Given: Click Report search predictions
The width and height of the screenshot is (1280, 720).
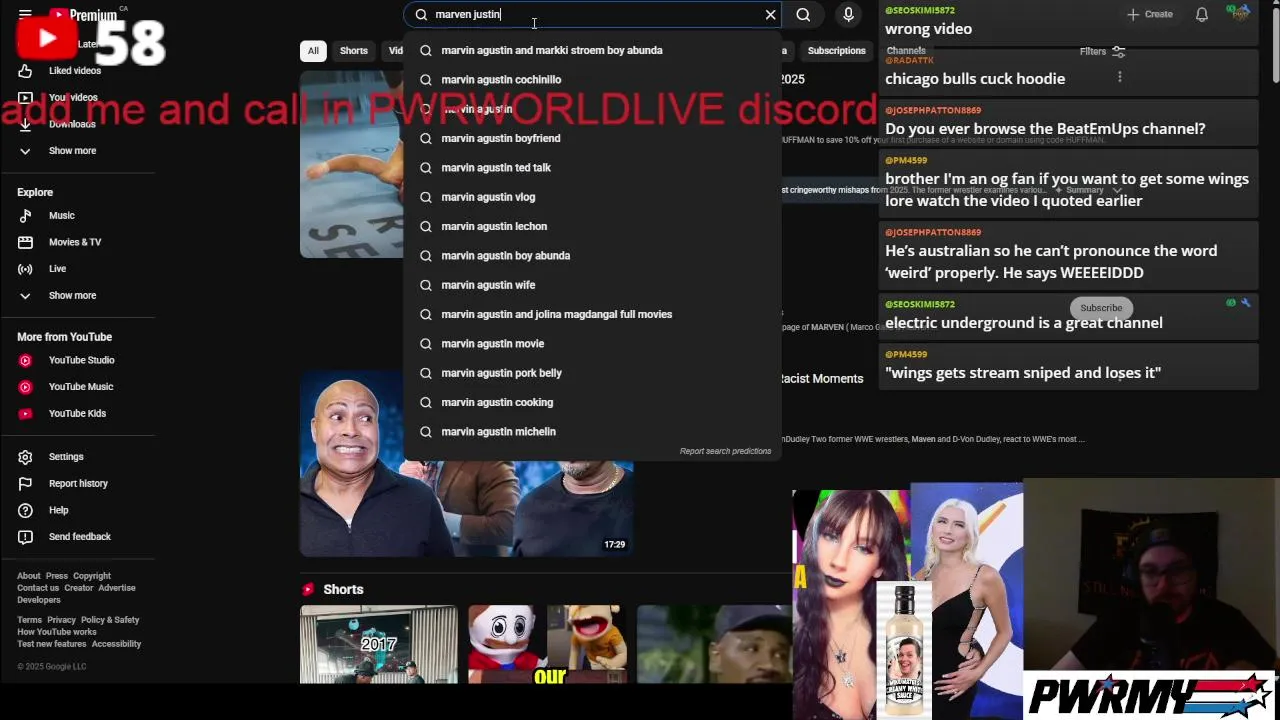Looking at the screenshot, I should tap(725, 451).
